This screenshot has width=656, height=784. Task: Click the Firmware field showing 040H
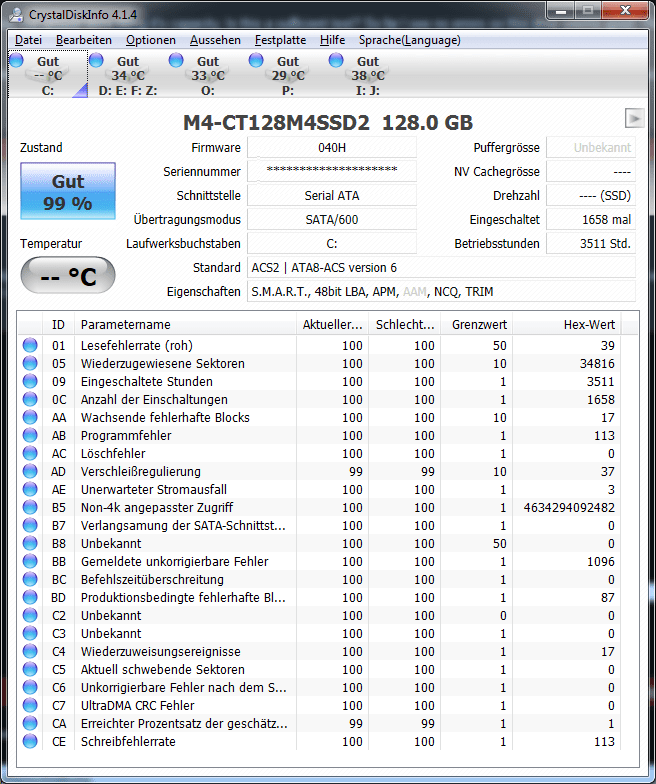pyautogui.click(x=332, y=148)
